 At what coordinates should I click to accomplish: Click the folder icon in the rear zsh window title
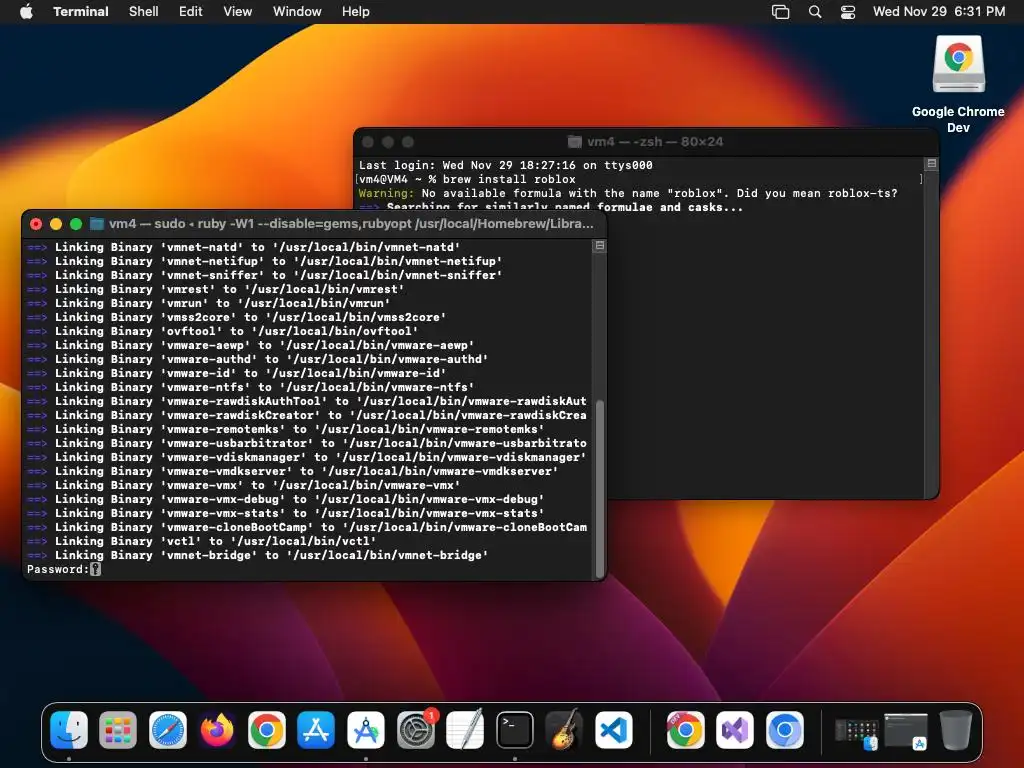(x=574, y=142)
